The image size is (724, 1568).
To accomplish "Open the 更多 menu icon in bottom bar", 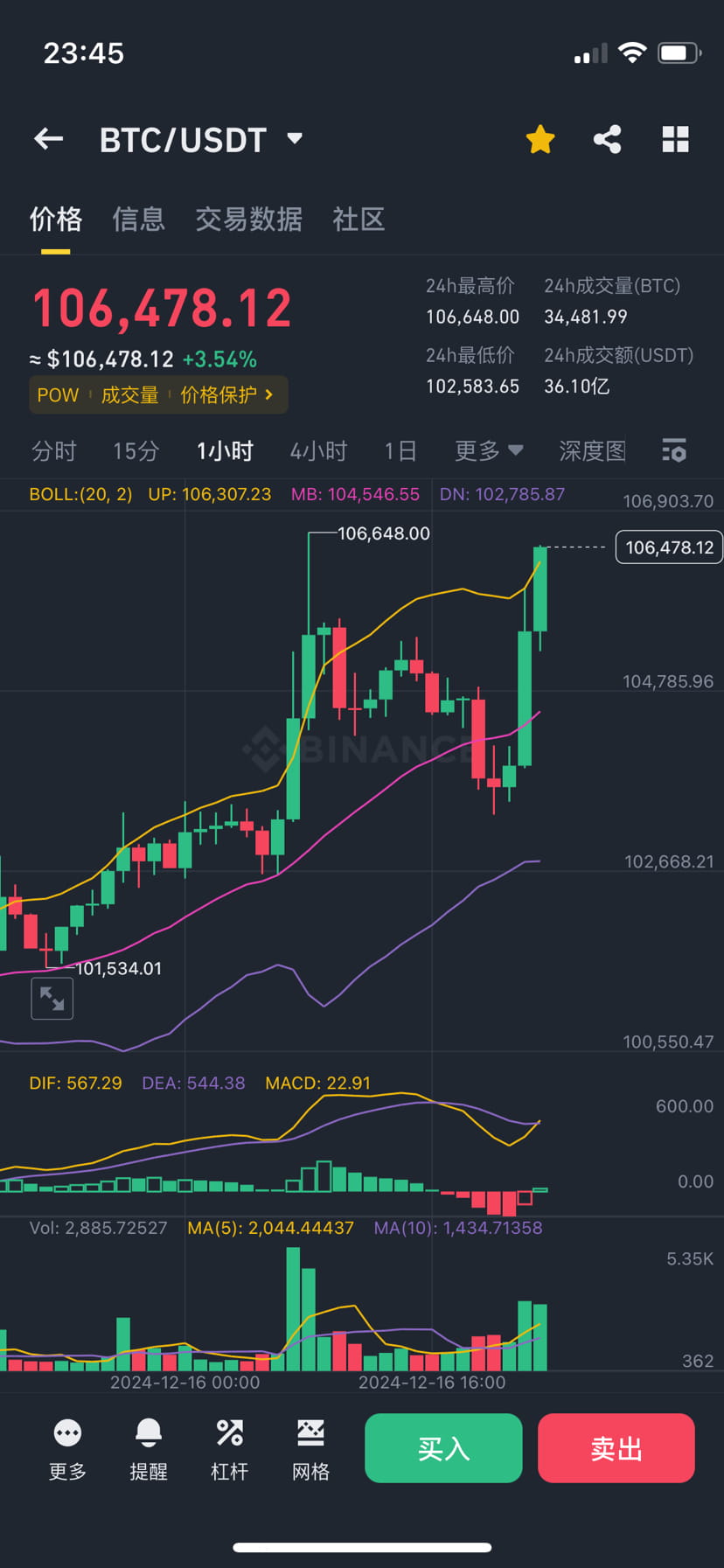I will click(67, 1450).
